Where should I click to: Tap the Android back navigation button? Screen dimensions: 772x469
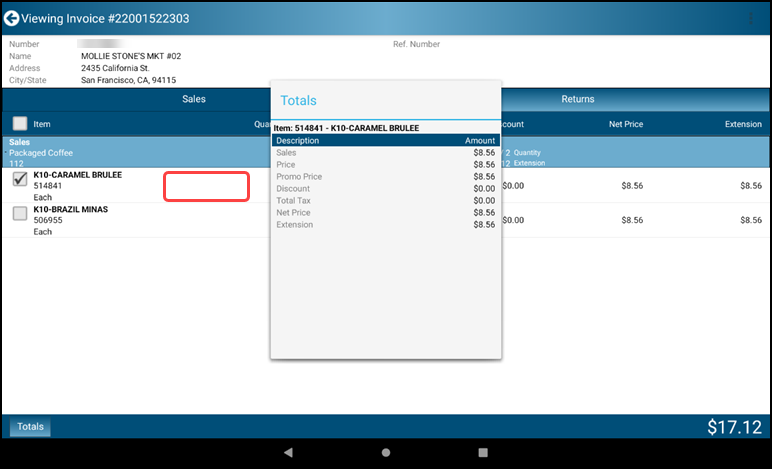click(289, 452)
